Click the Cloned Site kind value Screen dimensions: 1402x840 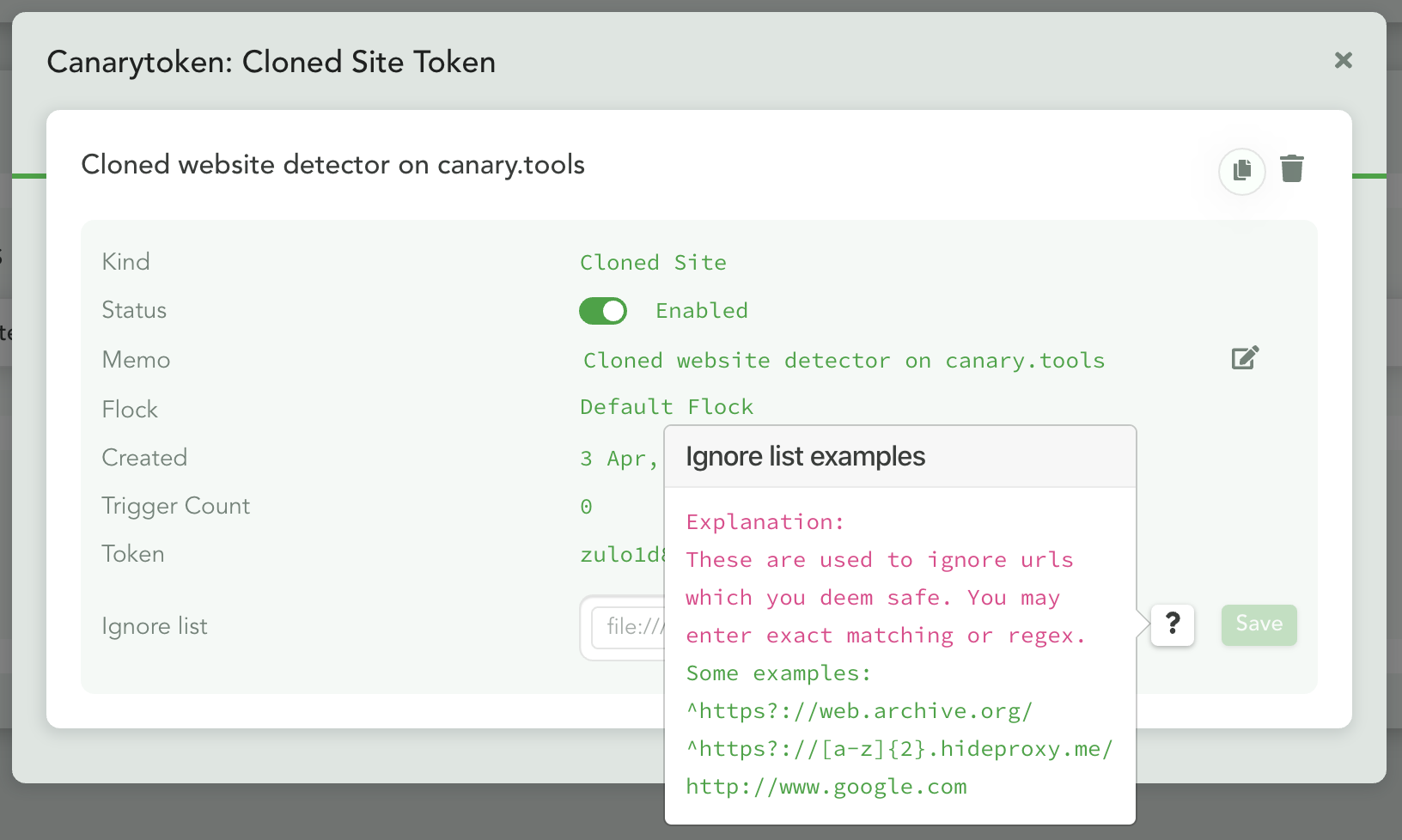653,263
